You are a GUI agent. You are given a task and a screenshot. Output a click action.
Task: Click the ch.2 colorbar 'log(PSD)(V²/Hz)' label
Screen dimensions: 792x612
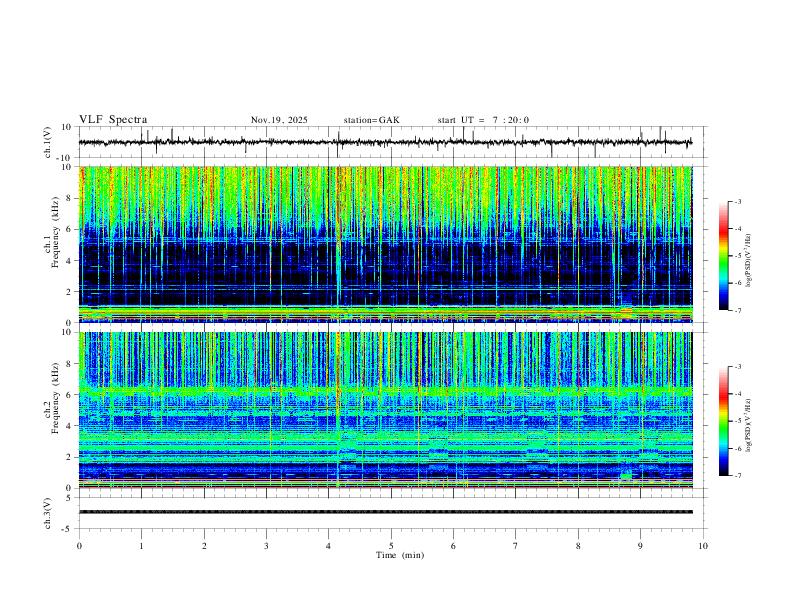tap(749, 425)
